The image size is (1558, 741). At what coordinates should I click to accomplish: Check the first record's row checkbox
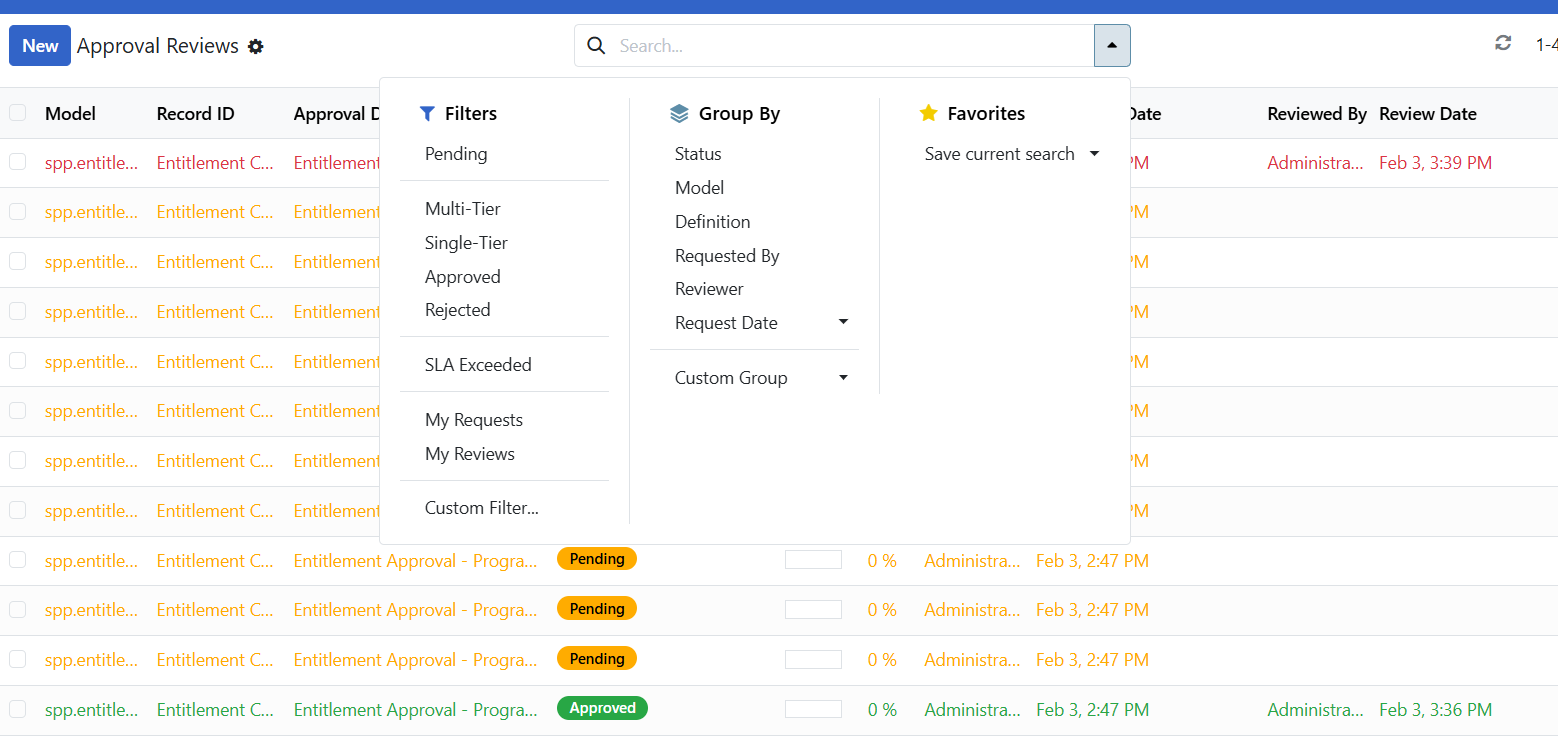[x=17, y=161]
